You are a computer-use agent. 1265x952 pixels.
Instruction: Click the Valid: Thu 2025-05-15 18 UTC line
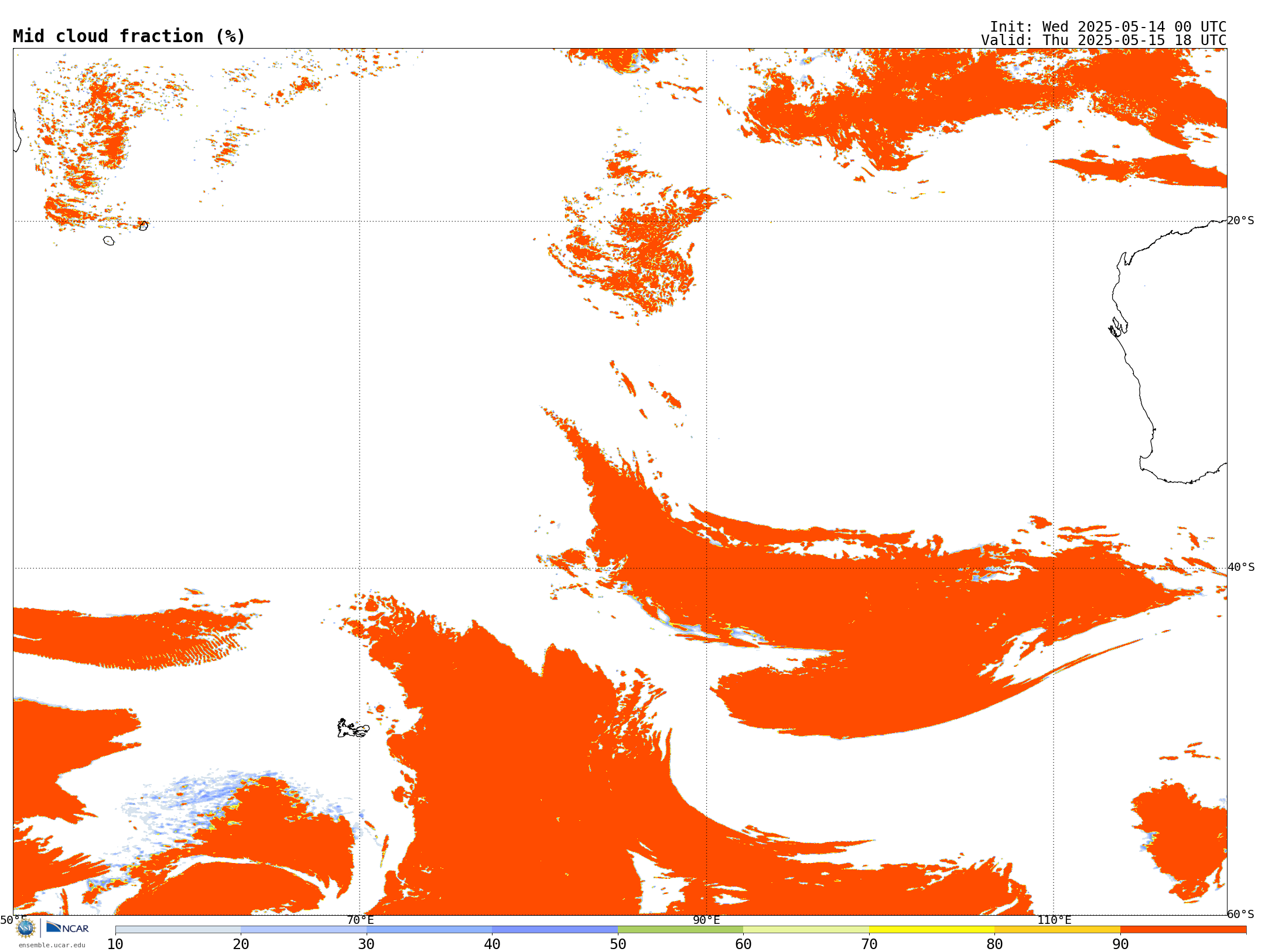[x=1104, y=40]
